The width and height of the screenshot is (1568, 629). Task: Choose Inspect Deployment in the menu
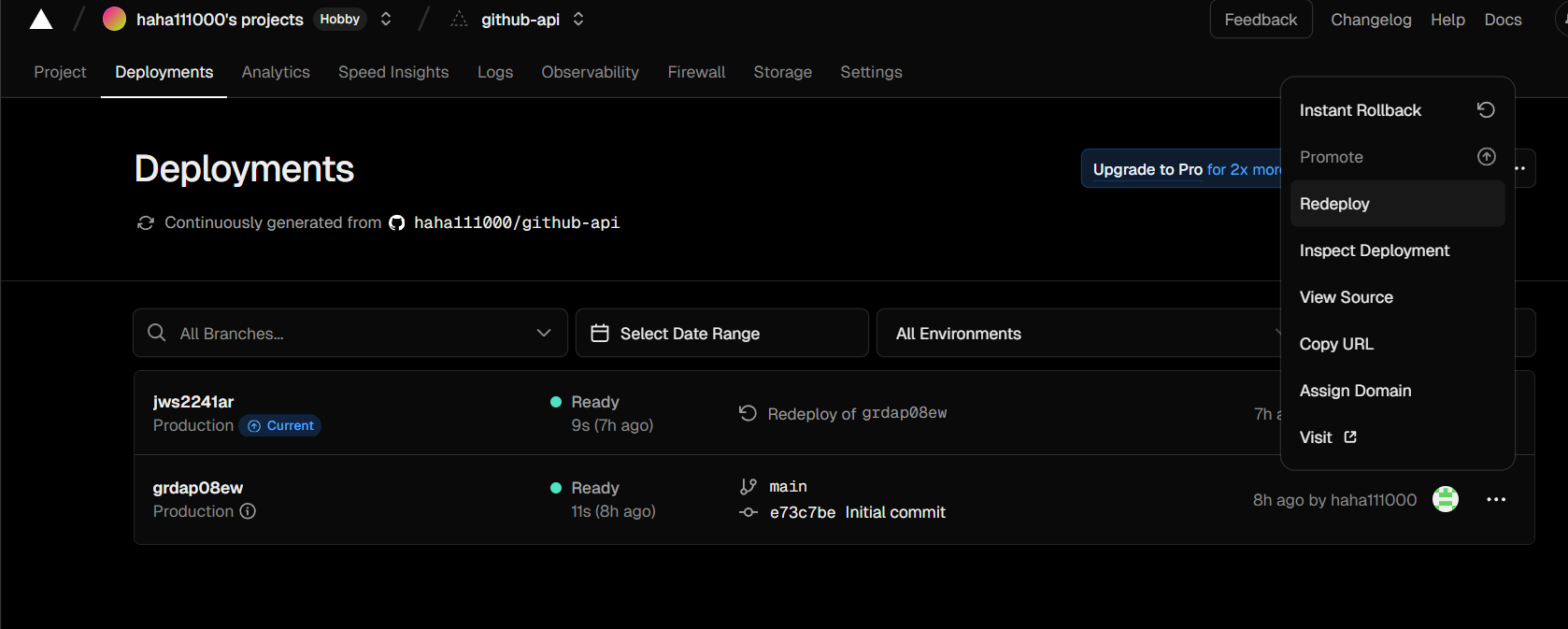[x=1374, y=250]
